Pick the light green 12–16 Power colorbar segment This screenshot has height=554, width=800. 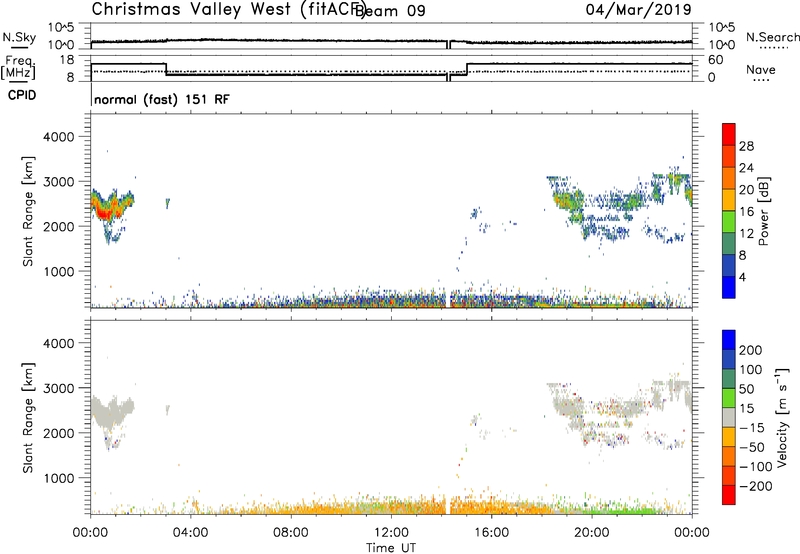[729, 222]
